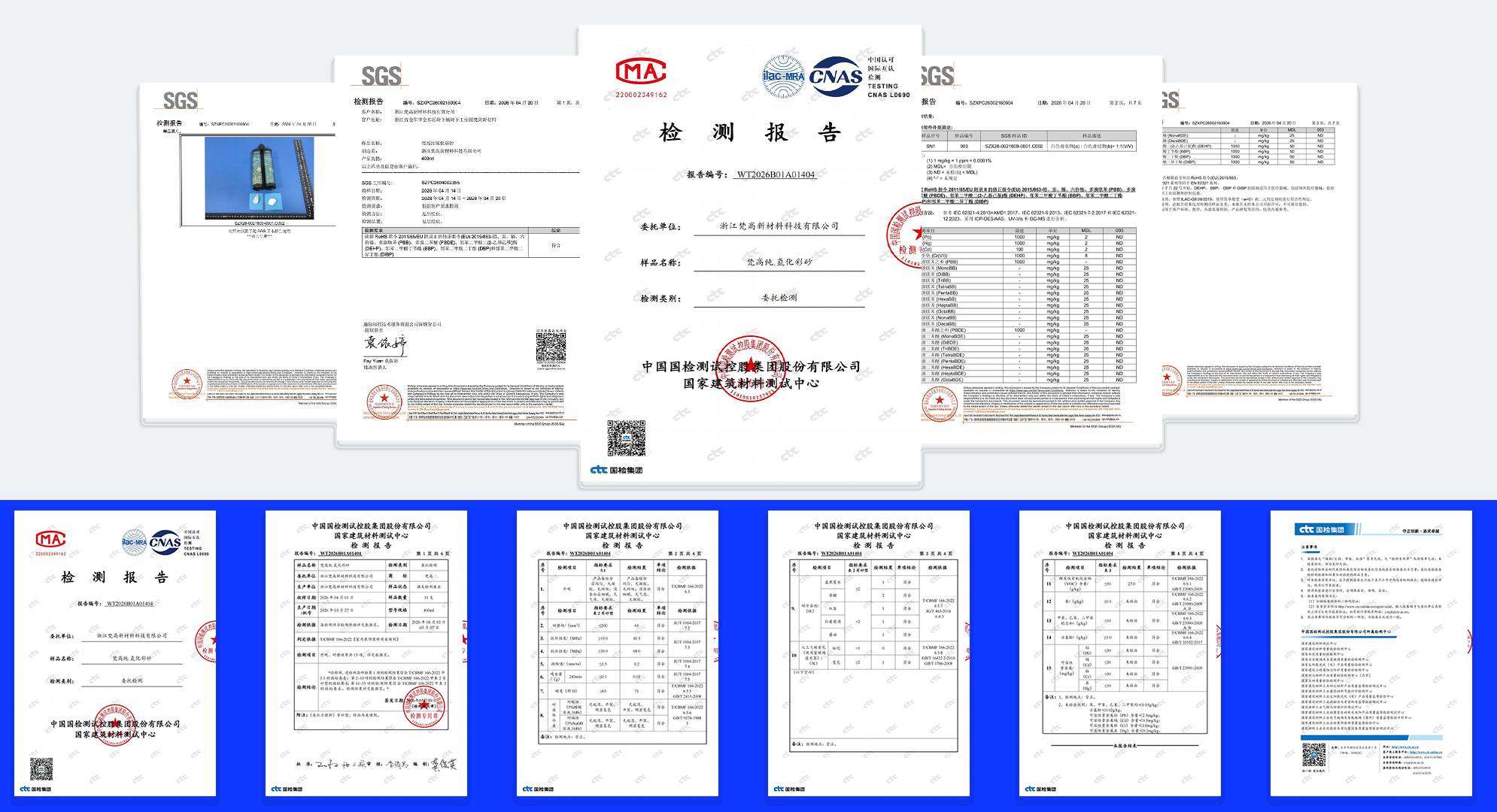Click the 检测报告 title on the small bottom cover
This screenshot has height=812, width=1497.
[114, 577]
